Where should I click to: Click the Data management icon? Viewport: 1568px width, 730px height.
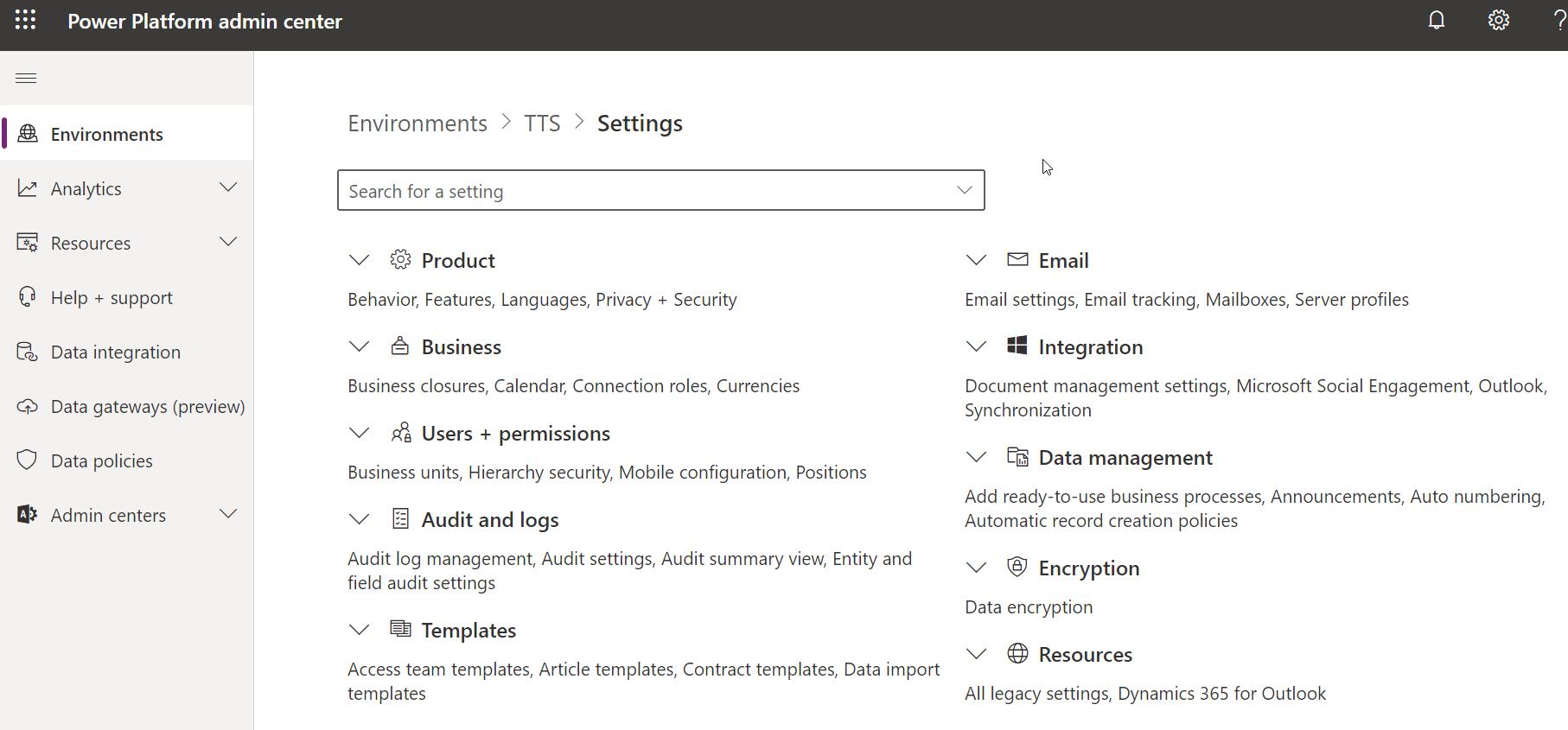click(1017, 456)
